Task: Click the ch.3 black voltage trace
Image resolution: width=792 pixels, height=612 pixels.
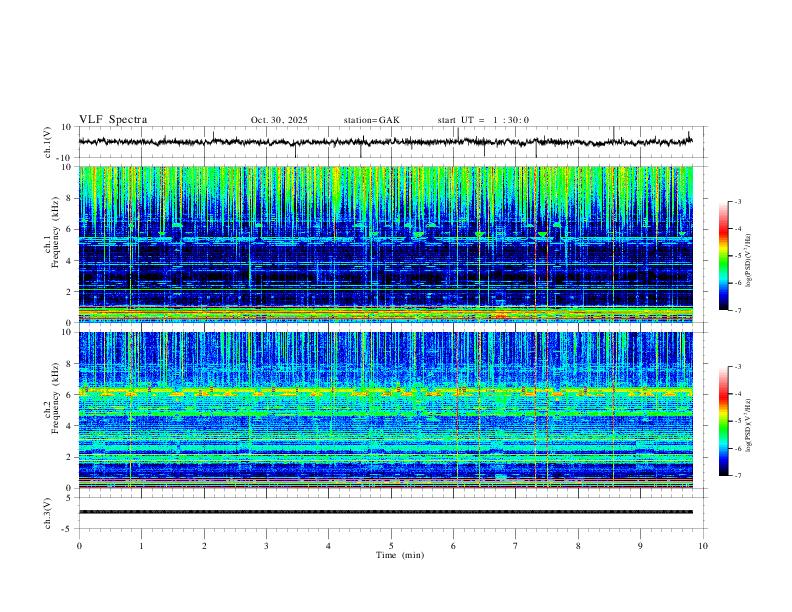Action: (x=385, y=512)
